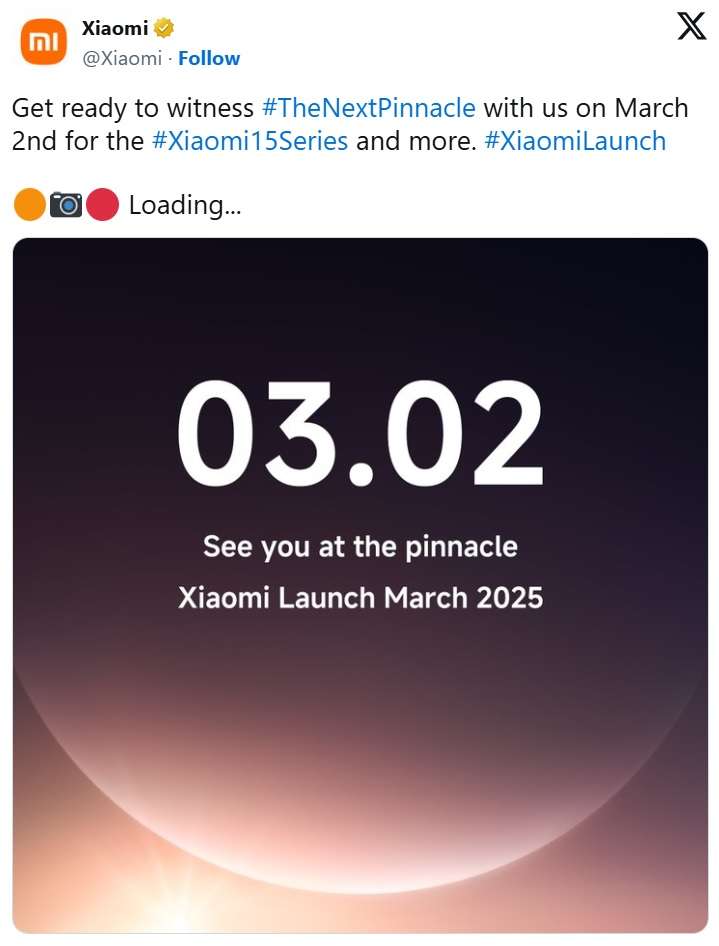The height and width of the screenshot is (946, 719).
Task: Click the Xiaomi orange logo avatar
Action: point(42,41)
